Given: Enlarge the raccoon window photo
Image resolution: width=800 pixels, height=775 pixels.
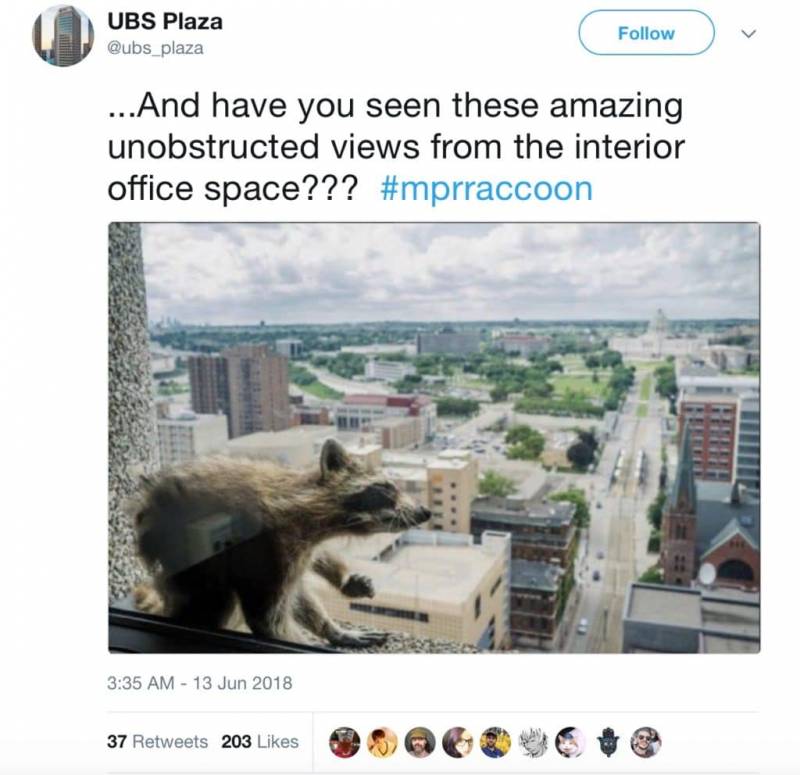Looking at the screenshot, I should click(x=434, y=438).
